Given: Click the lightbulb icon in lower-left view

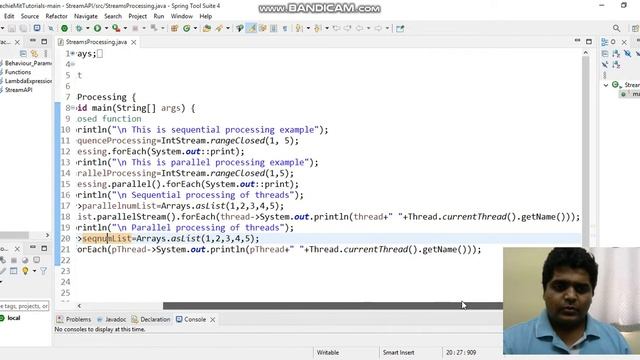Looking at the screenshot, I should pyautogui.click(x=25, y=271).
